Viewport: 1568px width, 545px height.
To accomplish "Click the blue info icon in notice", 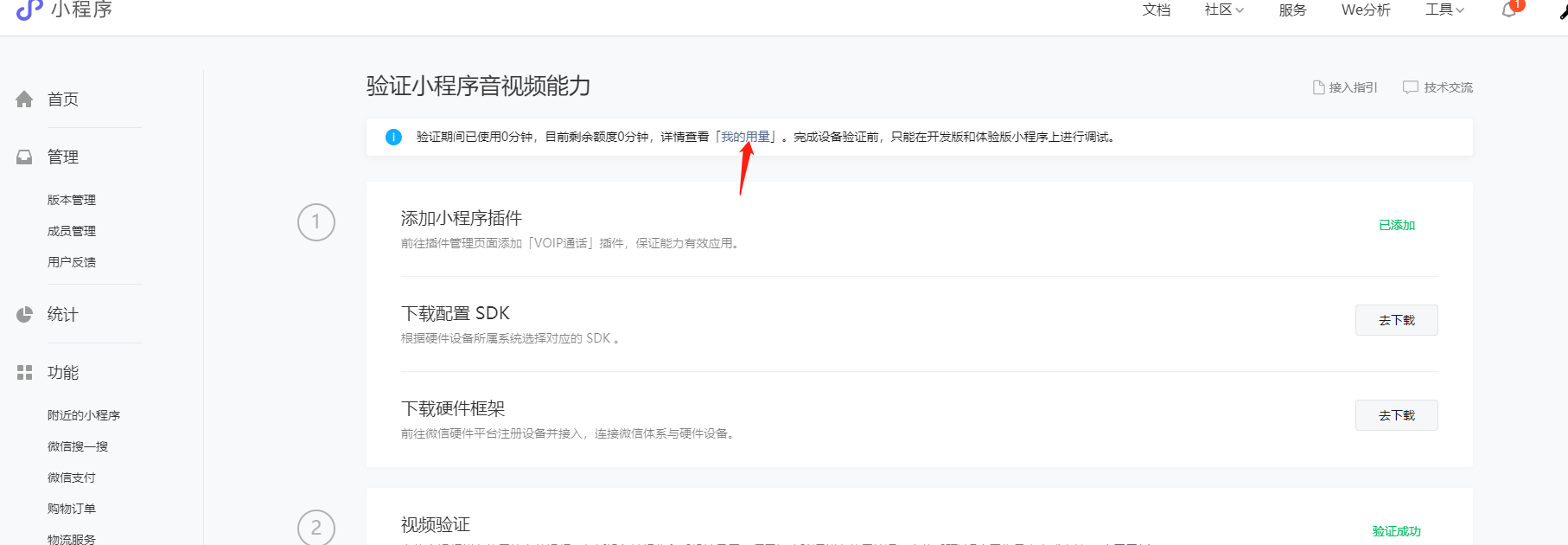I will (393, 137).
